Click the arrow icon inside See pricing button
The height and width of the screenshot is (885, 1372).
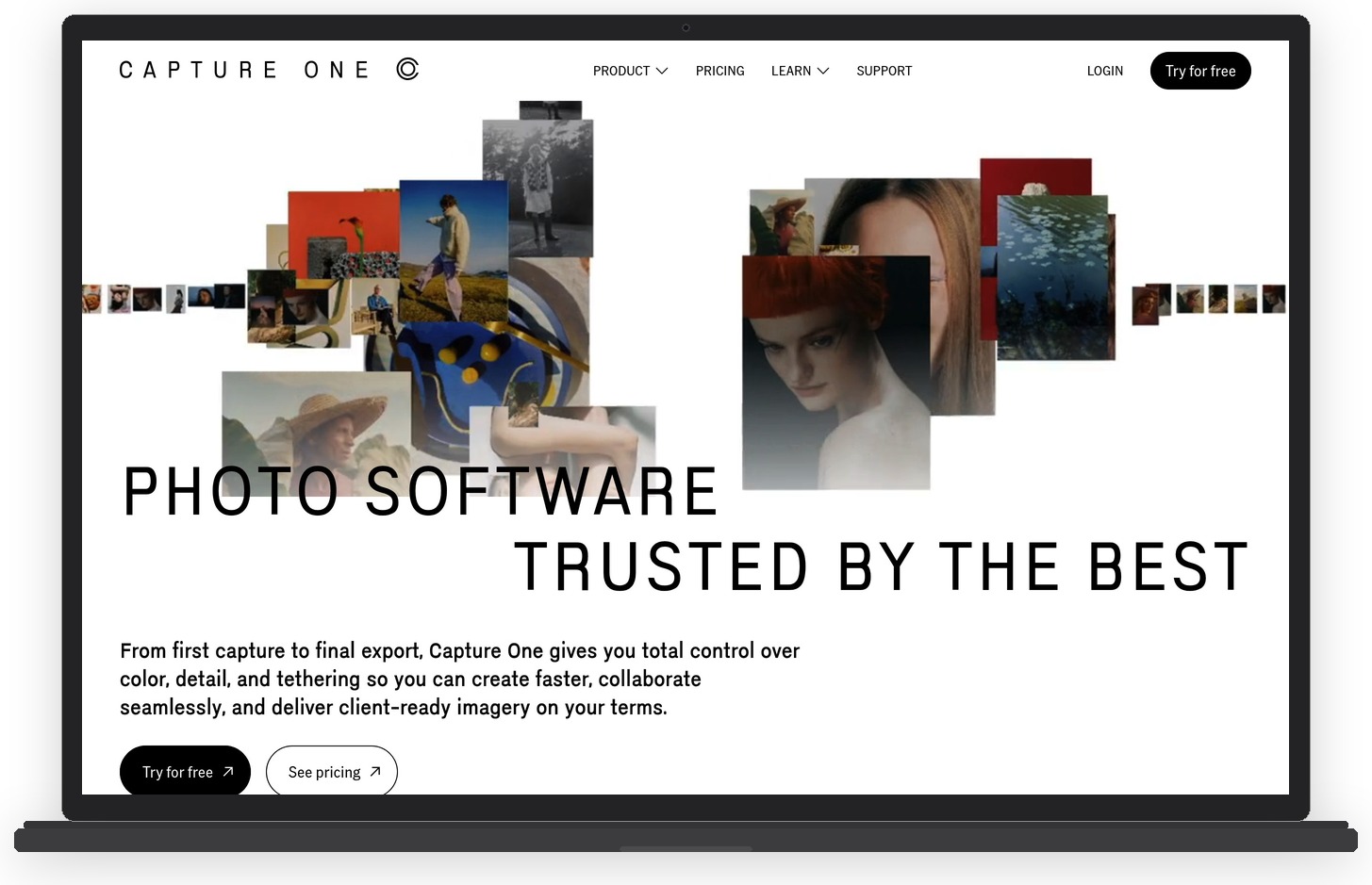375,770
